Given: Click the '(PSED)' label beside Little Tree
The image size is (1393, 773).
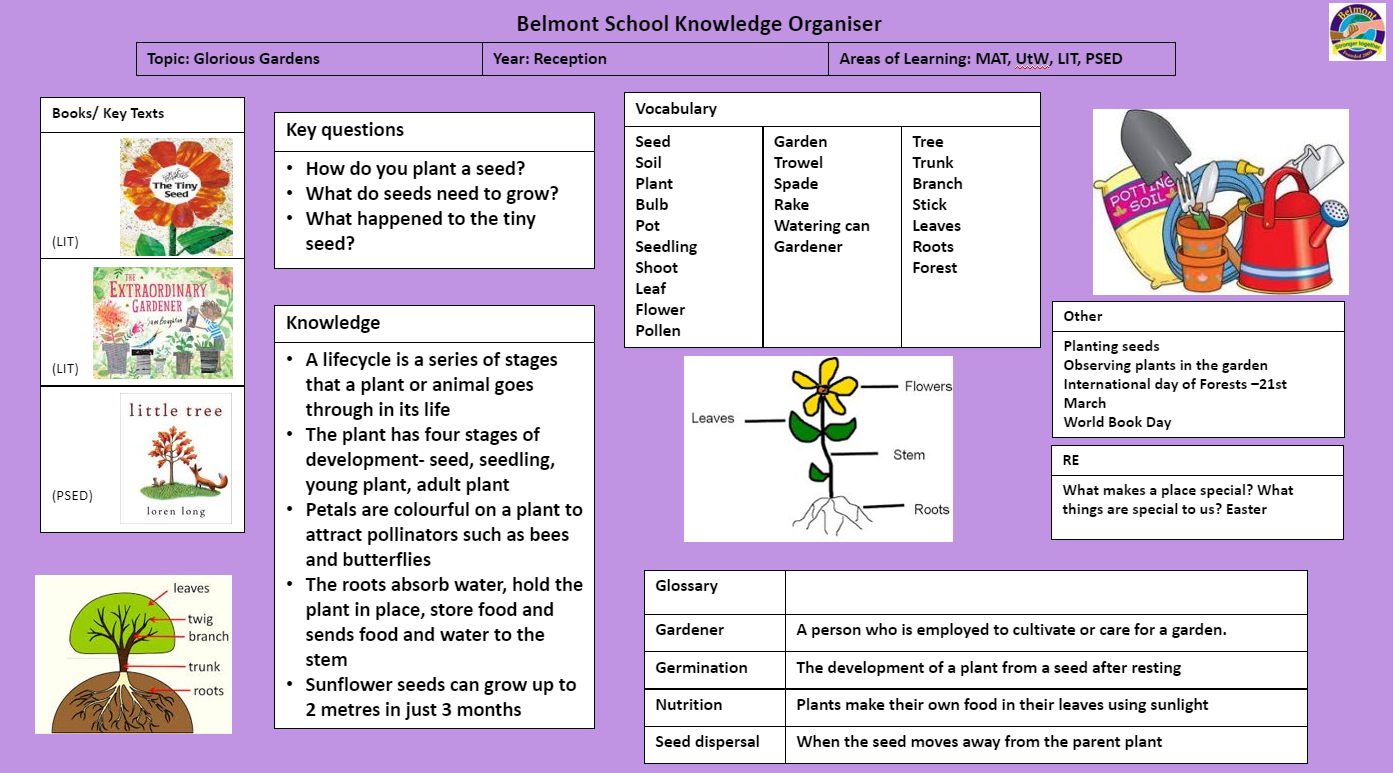Looking at the screenshot, I should click(x=71, y=495).
